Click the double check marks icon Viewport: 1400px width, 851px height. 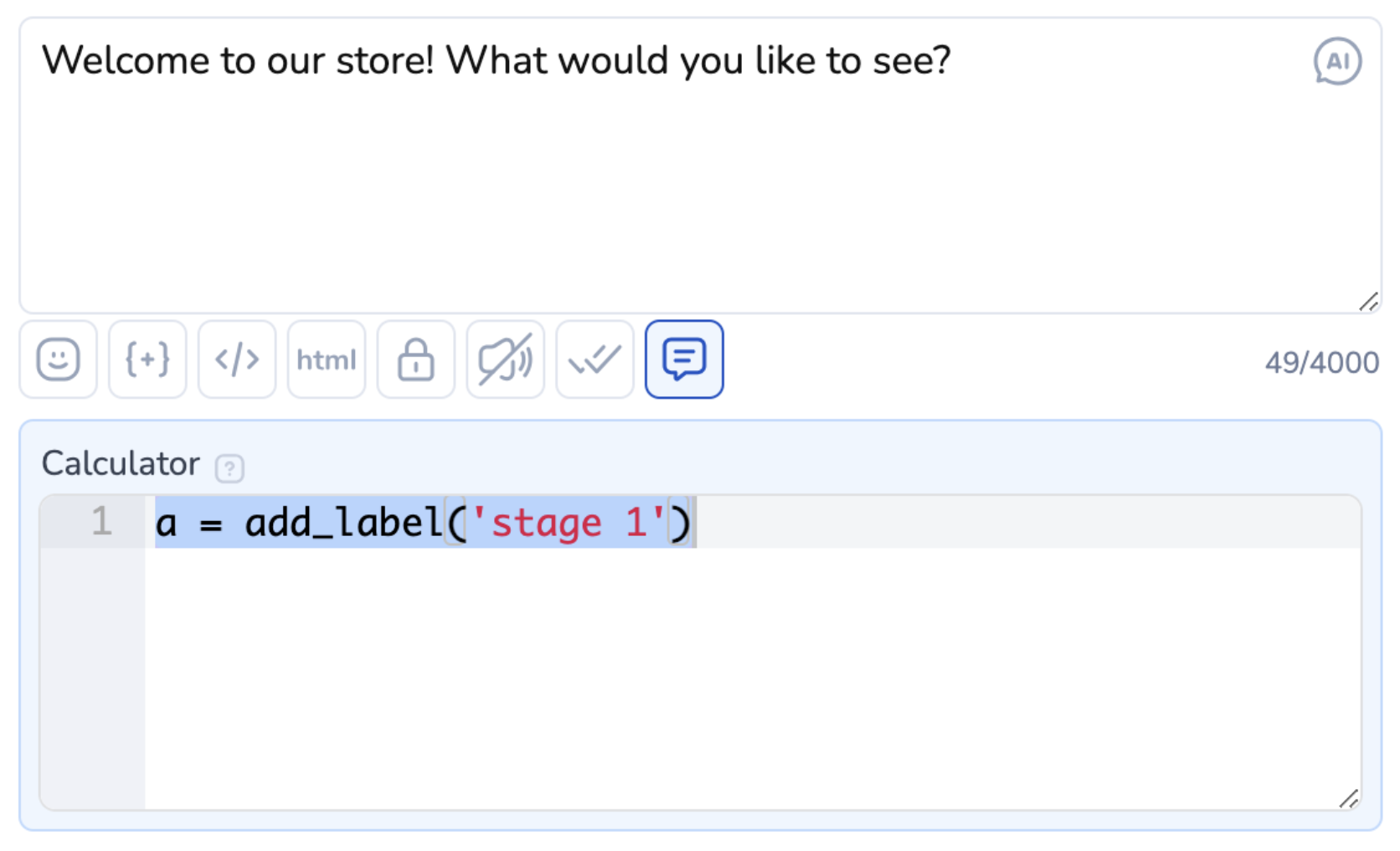coord(594,359)
